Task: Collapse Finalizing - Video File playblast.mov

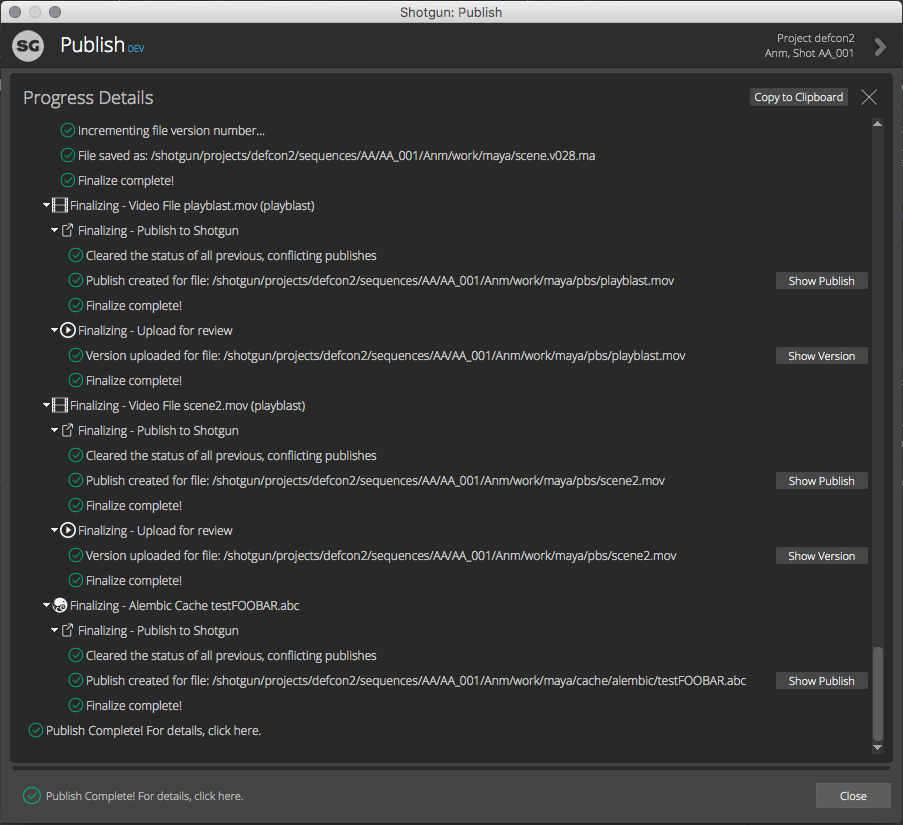Action: [x=47, y=205]
